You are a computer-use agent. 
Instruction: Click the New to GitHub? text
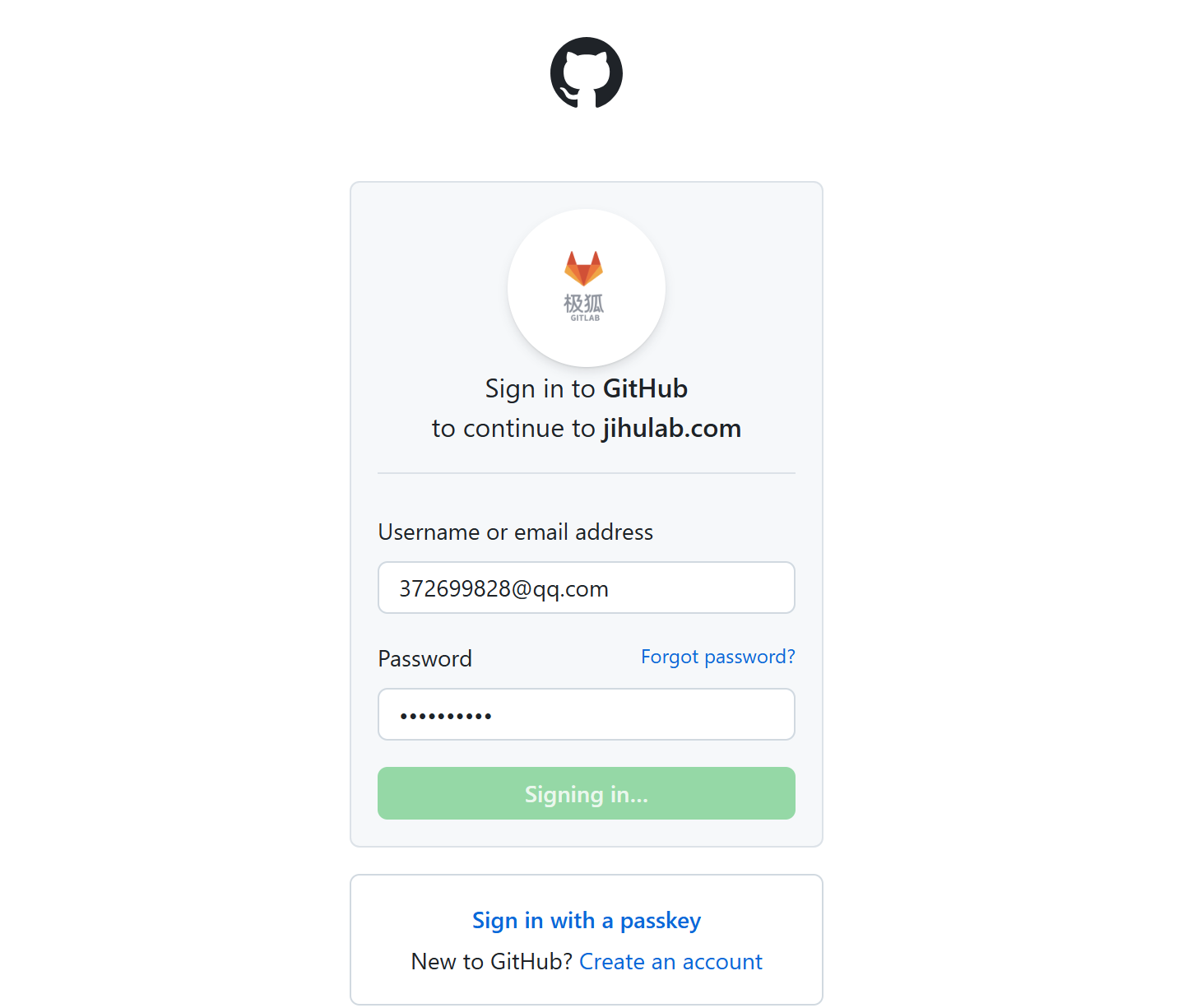tap(491, 961)
